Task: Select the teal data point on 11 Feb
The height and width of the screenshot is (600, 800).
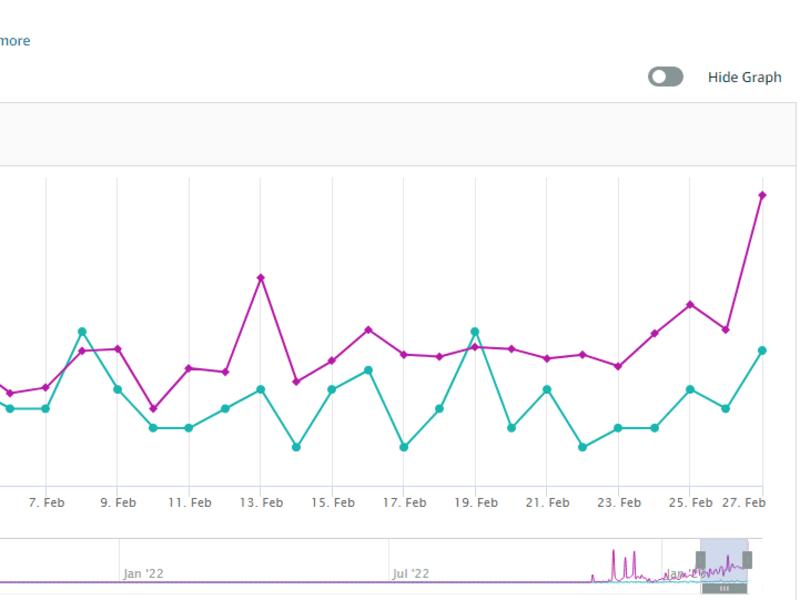Action: pos(189,428)
